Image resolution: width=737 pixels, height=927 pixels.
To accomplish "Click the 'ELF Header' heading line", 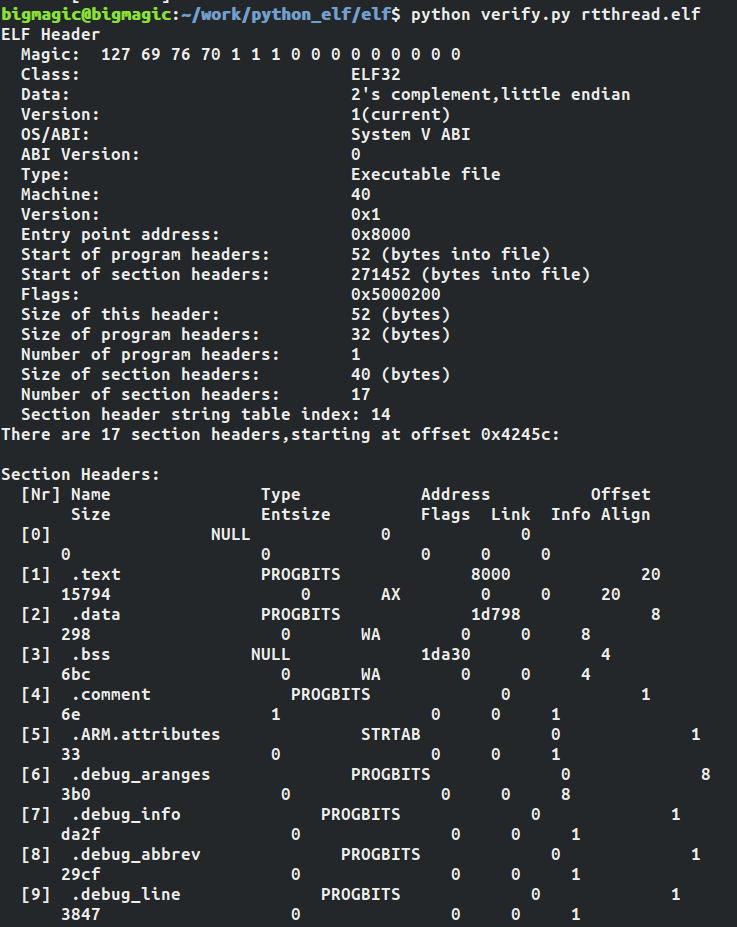I will pyautogui.click(x=50, y=34).
